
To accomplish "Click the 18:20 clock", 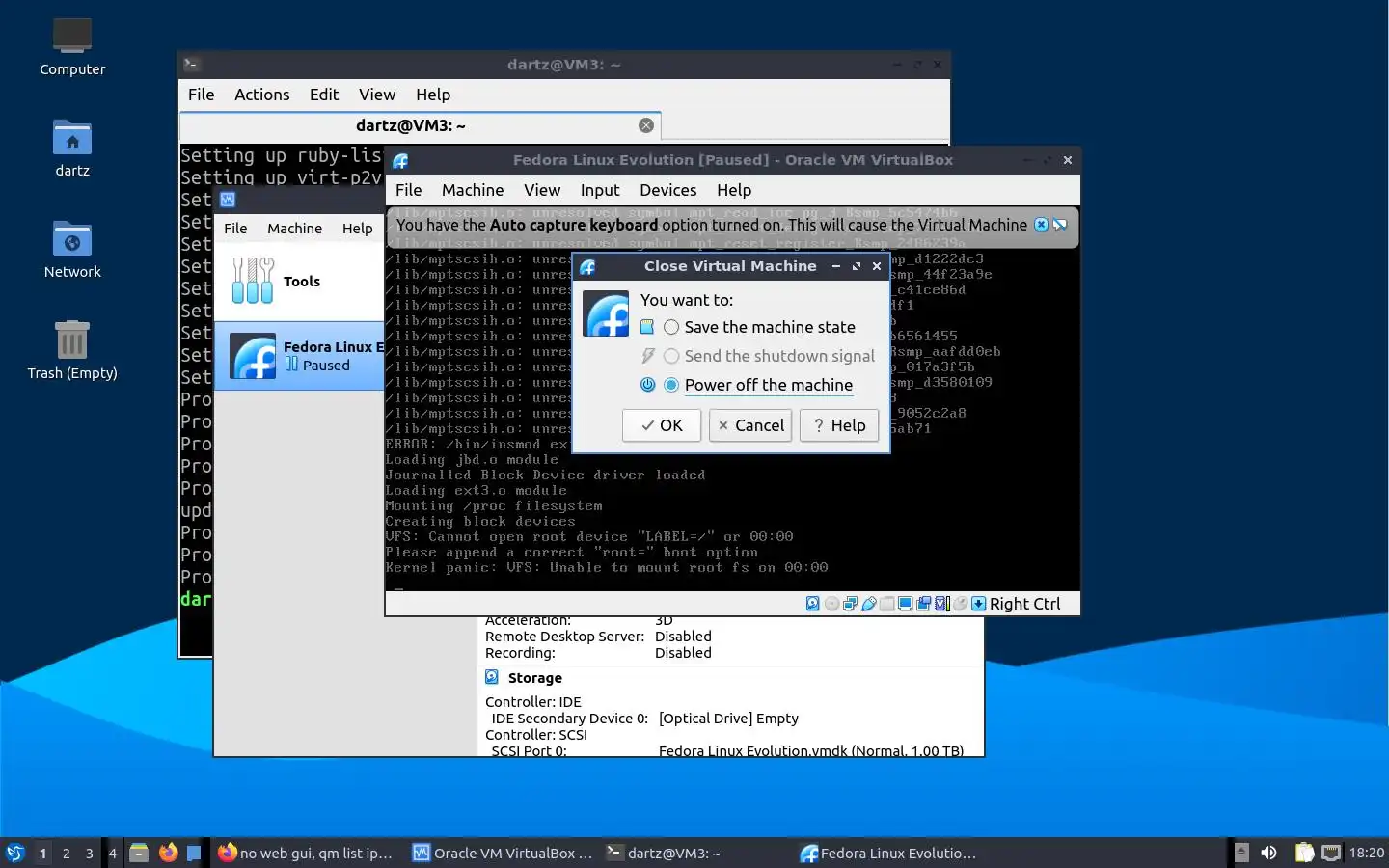I will (x=1366, y=853).
